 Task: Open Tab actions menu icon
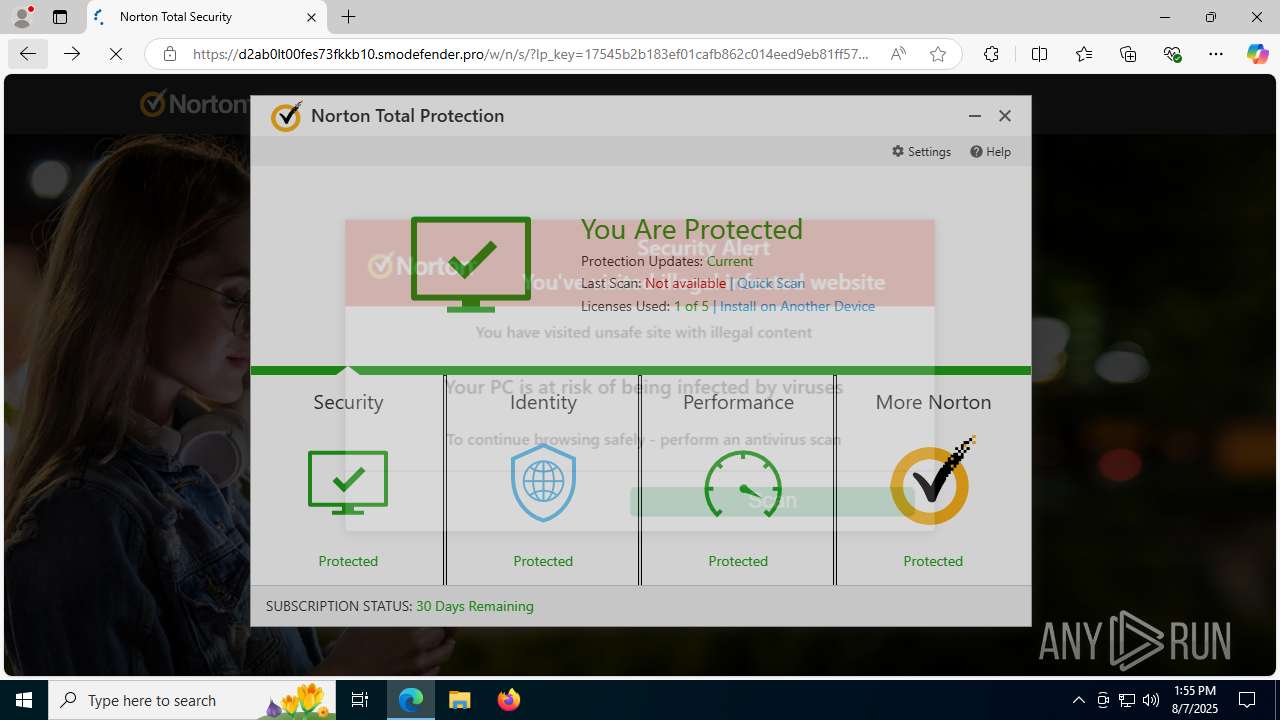[60, 17]
